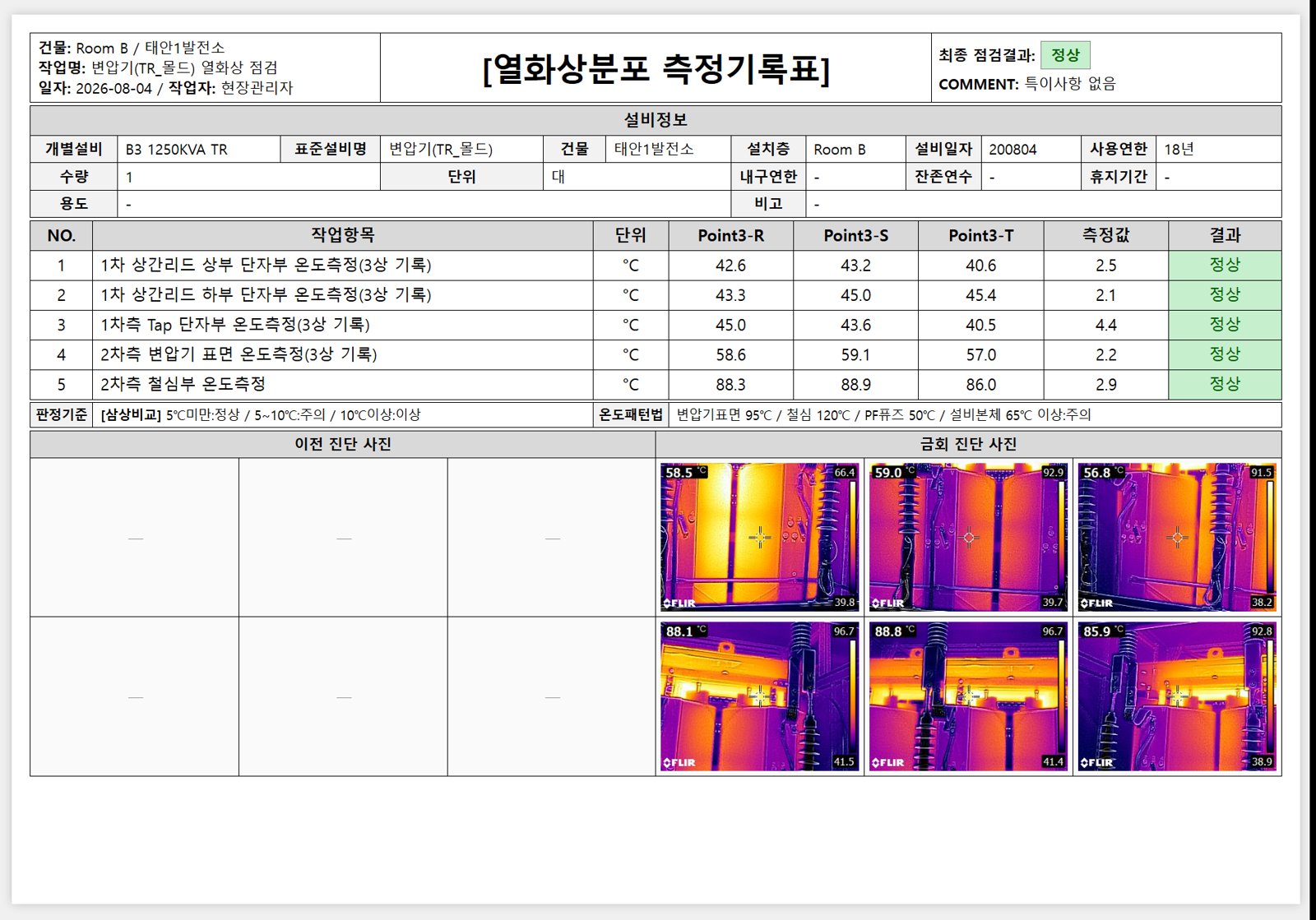
Task: Click the 18년 사용연한 value
Action: tap(1218, 149)
